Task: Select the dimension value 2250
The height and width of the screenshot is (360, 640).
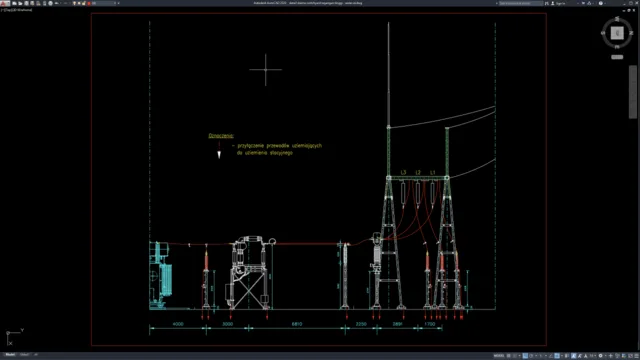Action: [x=361, y=324]
